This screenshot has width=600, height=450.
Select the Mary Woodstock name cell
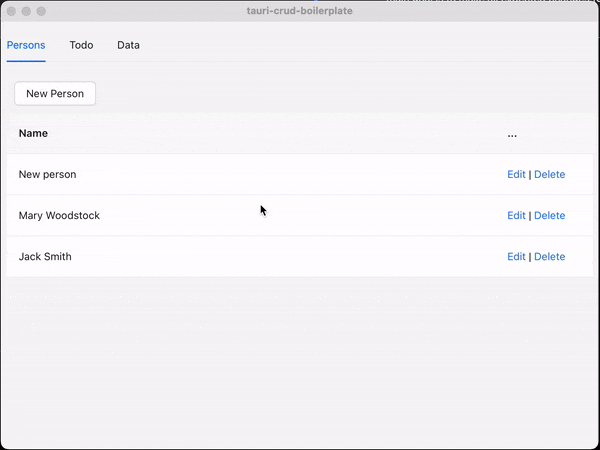point(59,215)
